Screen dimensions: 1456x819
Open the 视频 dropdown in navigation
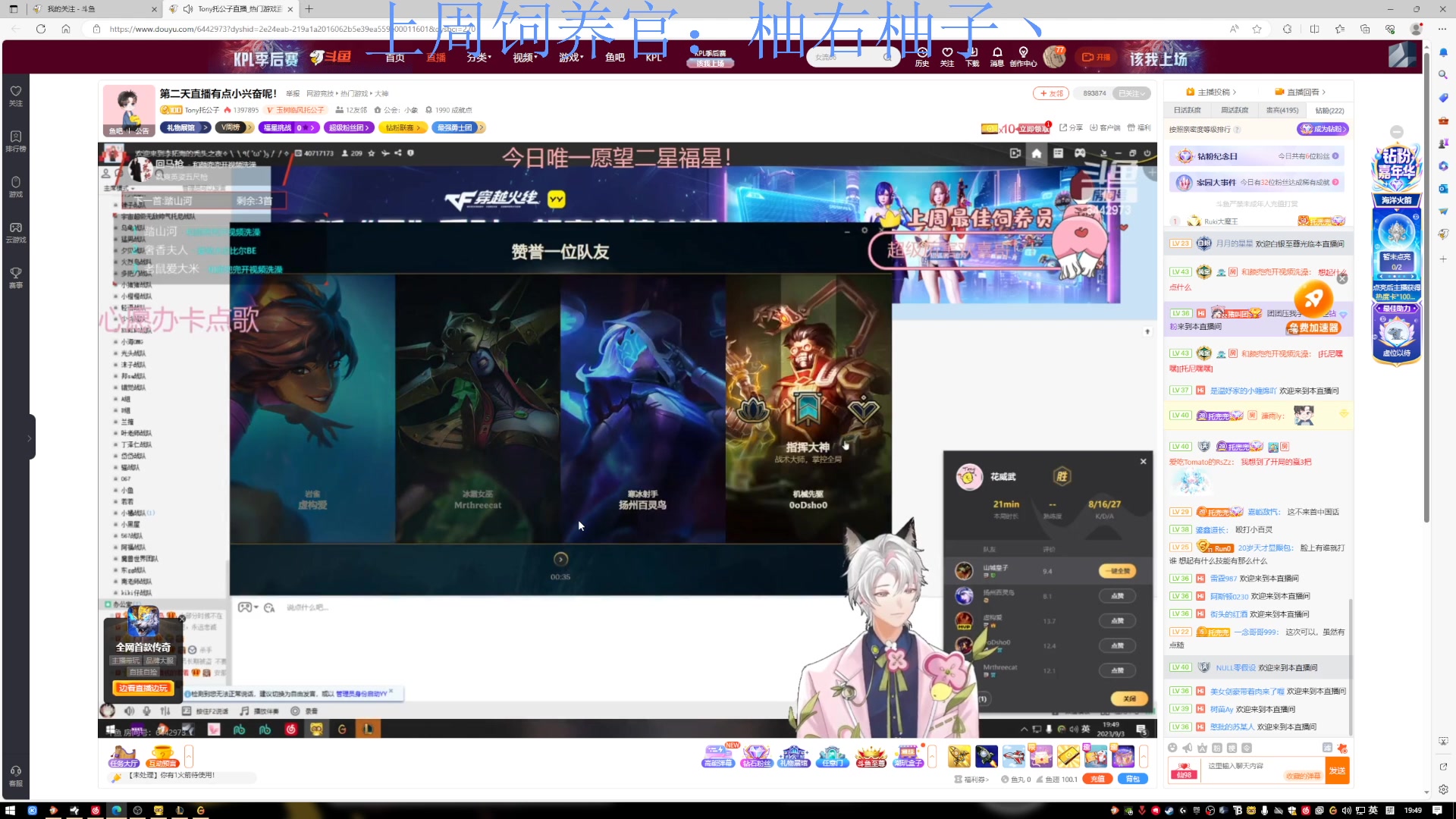click(525, 58)
